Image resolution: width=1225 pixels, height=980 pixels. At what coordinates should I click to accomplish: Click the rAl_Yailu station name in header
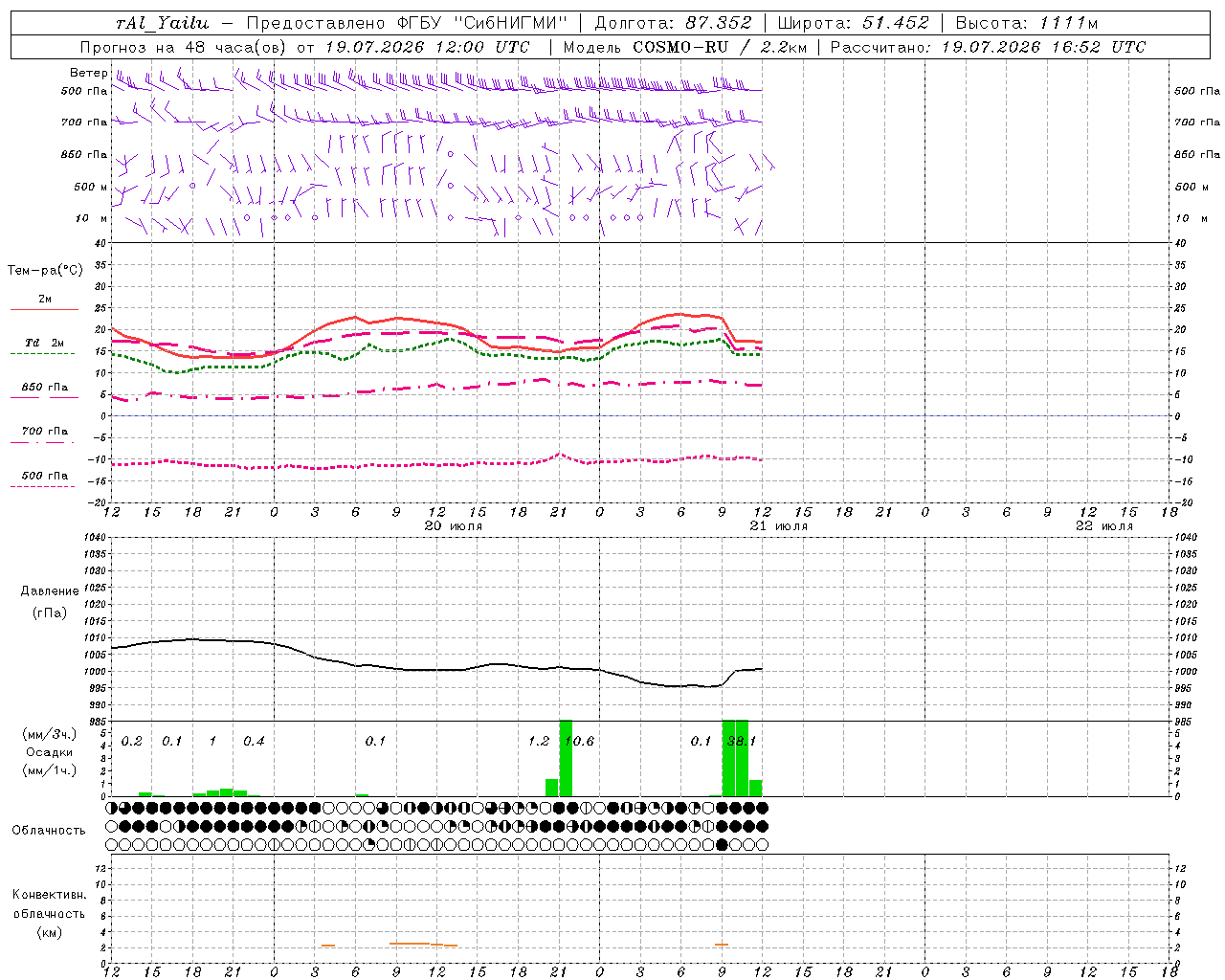162,23
